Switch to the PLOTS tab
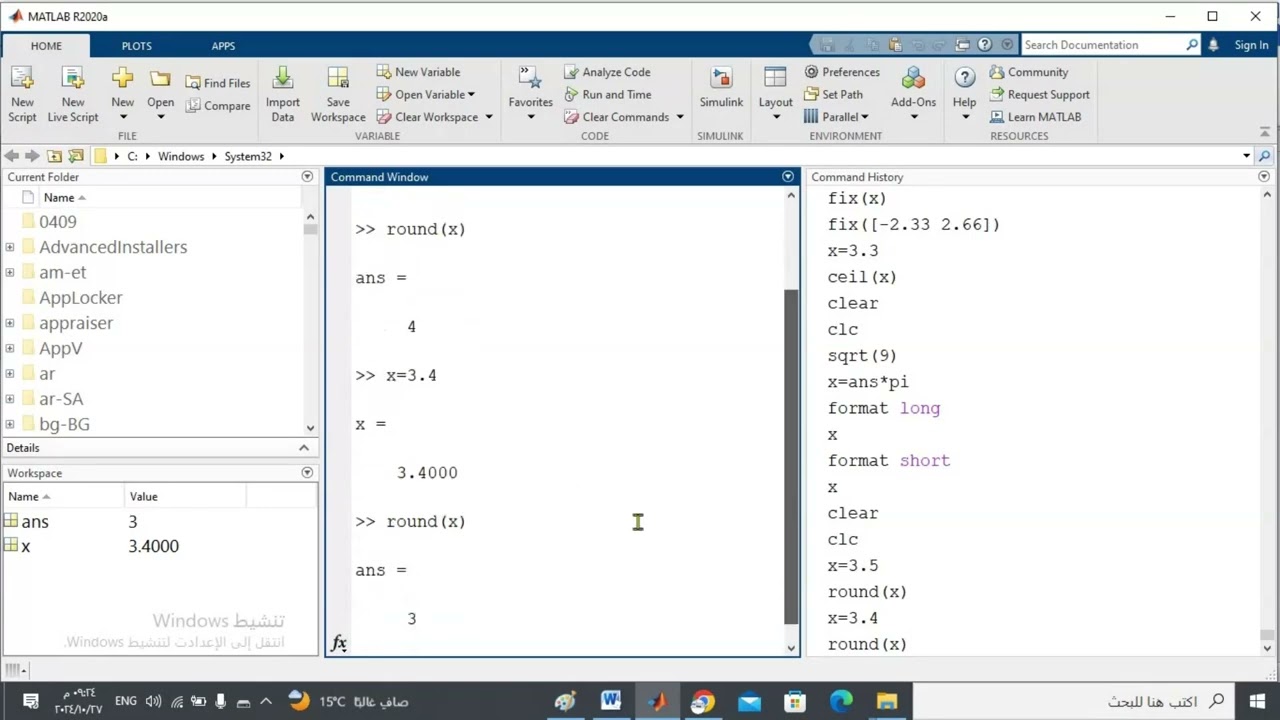Image resolution: width=1280 pixels, height=720 pixels. 137,46
